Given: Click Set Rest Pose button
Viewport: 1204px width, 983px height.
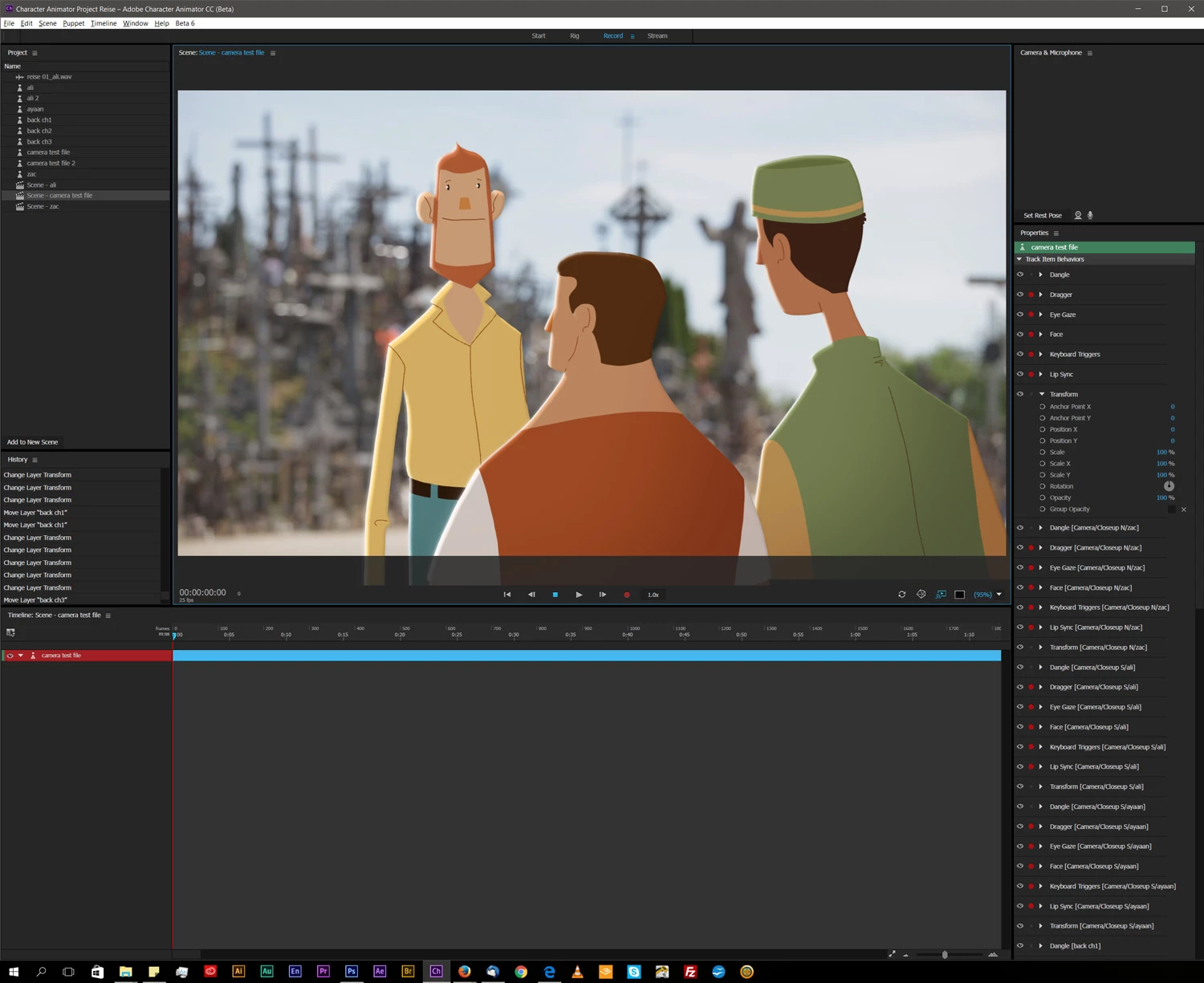Looking at the screenshot, I should pos(1043,215).
